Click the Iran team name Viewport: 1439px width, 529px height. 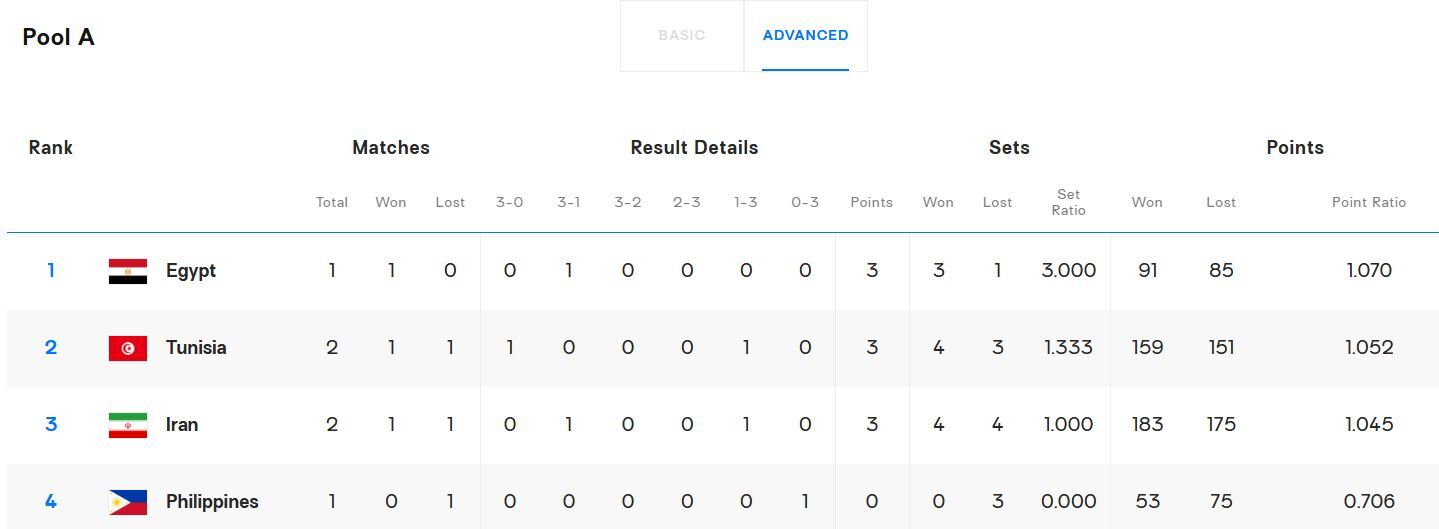(x=182, y=425)
